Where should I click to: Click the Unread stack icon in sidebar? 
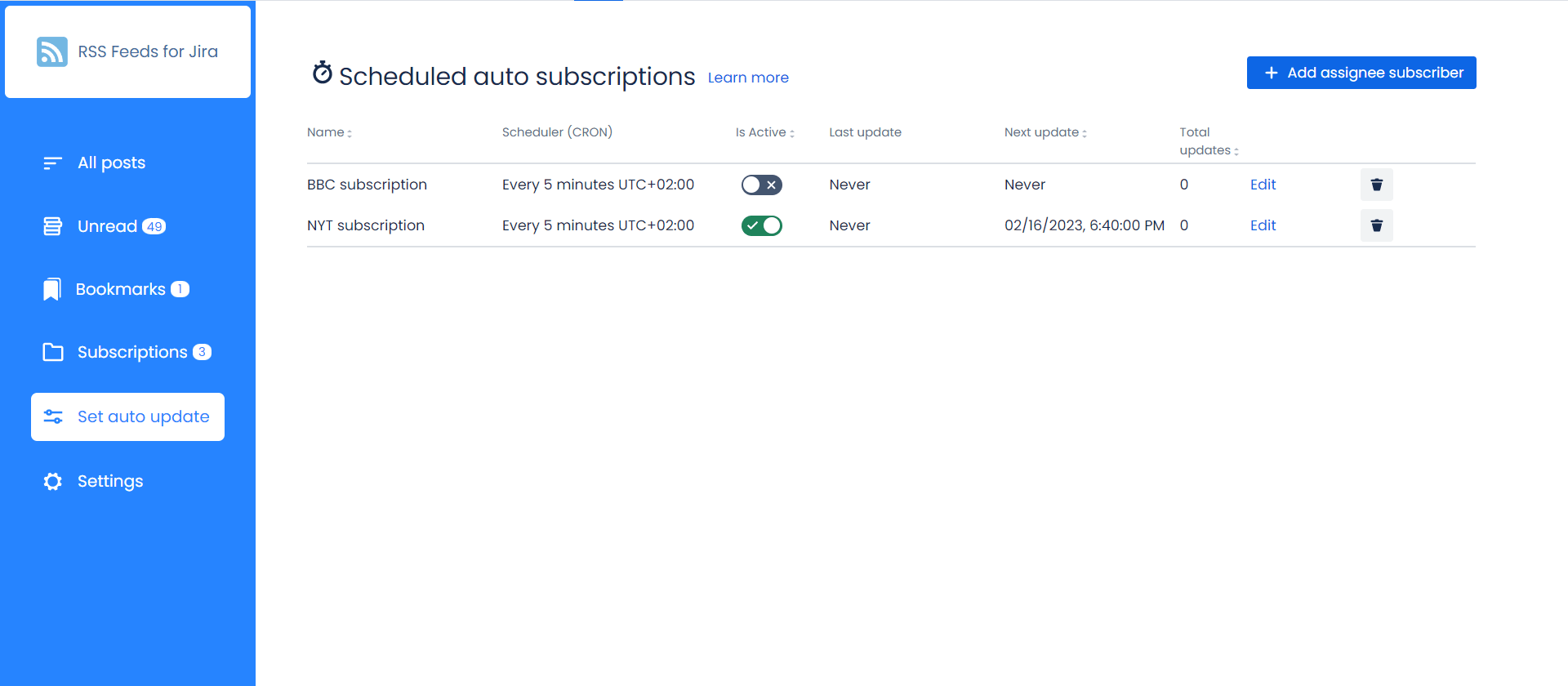coord(53,226)
